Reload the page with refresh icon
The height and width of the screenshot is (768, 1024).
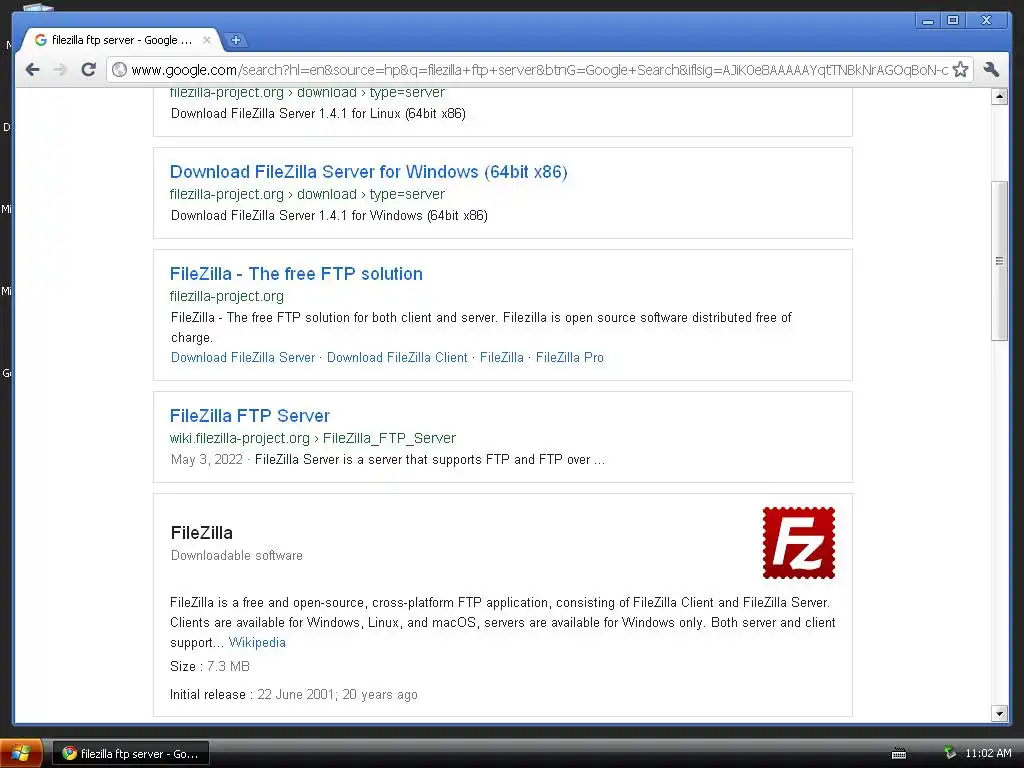tap(89, 69)
